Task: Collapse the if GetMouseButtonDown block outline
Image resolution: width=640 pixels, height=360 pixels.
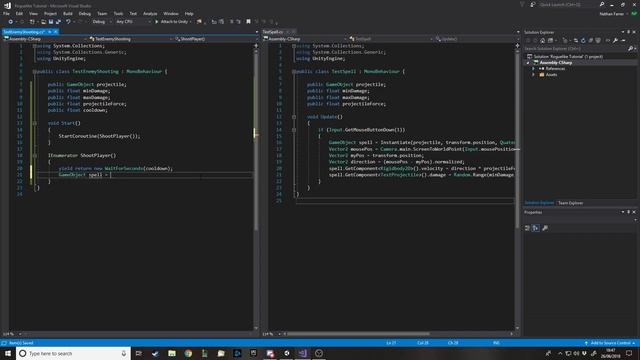Action: (294, 130)
